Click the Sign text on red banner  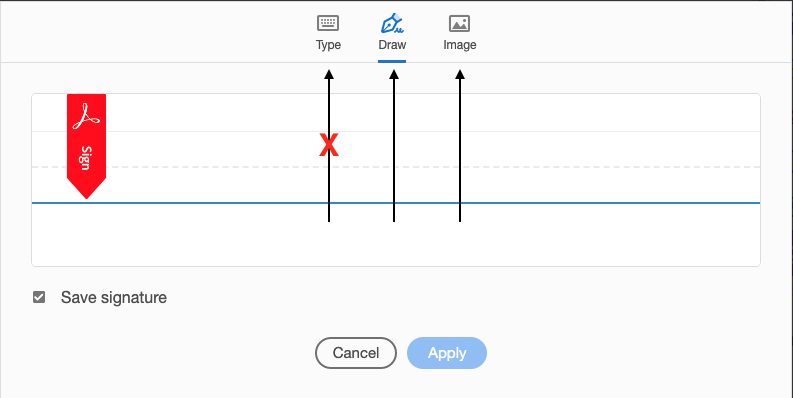point(86,158)
